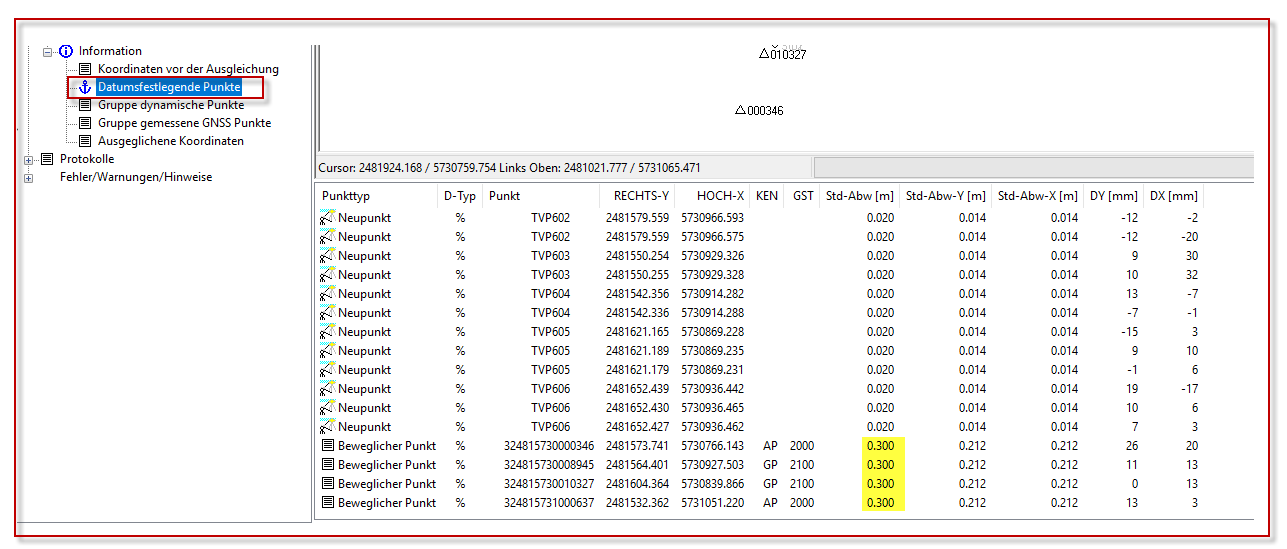Click list icon next to Ausgeglichene Koordinaten
This screenshot has width=1287, height=549.
pyautogui.click(x=85, y=141)
